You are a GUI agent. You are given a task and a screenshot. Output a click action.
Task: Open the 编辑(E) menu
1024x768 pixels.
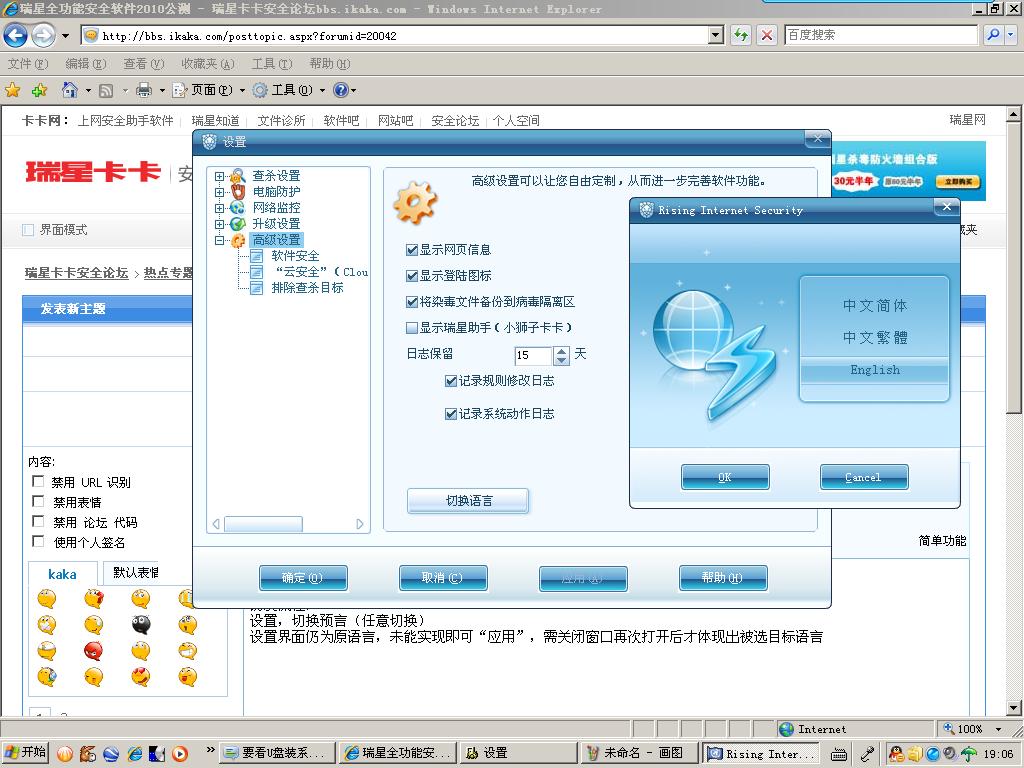tap(86, 64)
